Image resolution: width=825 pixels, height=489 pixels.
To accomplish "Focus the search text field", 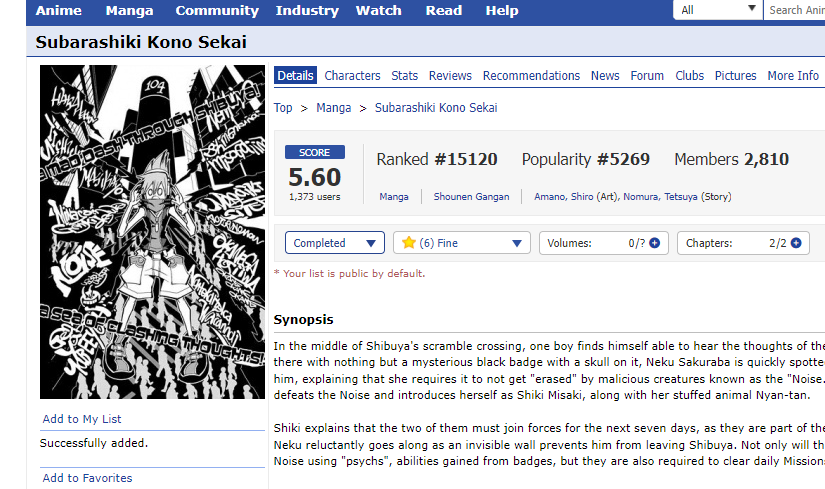I will coord(796,10).
